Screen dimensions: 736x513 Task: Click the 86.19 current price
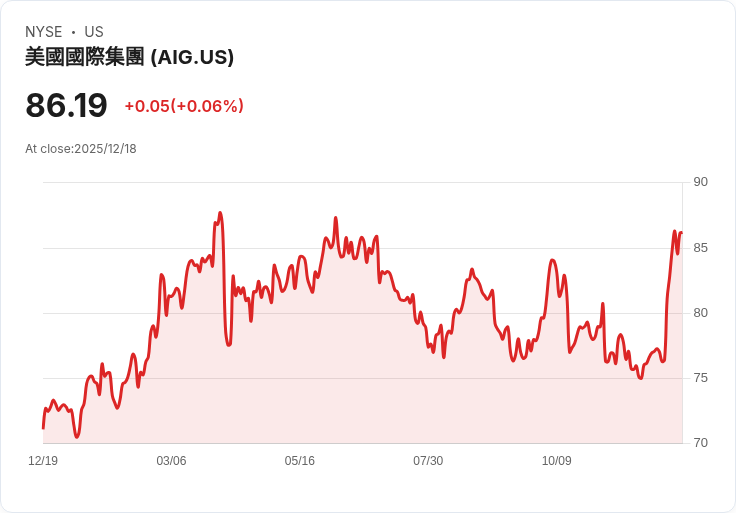click(x=66, y=105)
